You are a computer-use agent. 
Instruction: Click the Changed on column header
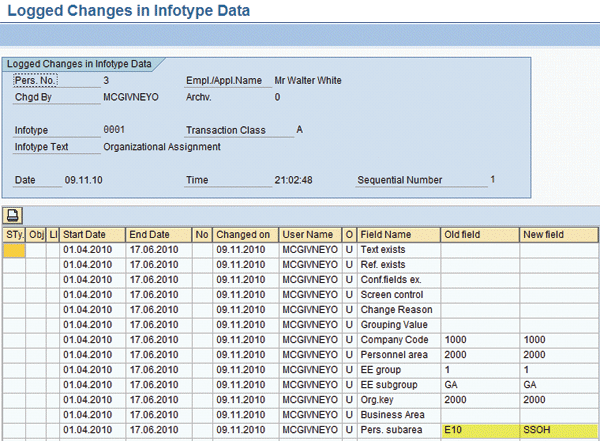pyautogui.click(x=243, y=235)
